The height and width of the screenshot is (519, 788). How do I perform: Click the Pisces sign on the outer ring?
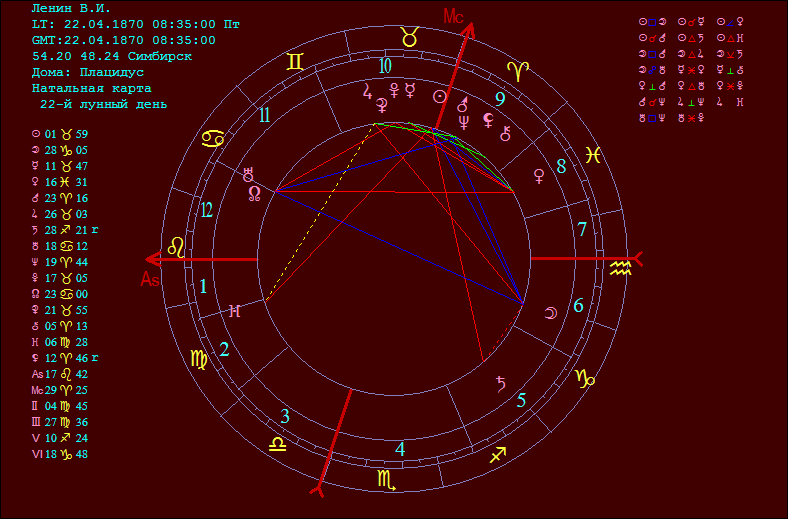593,156
